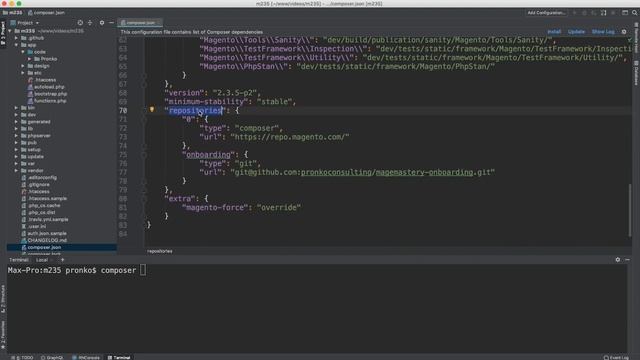
Task: Click the Debug bug icon in top toolbar
Action: [x=584, y=13]
